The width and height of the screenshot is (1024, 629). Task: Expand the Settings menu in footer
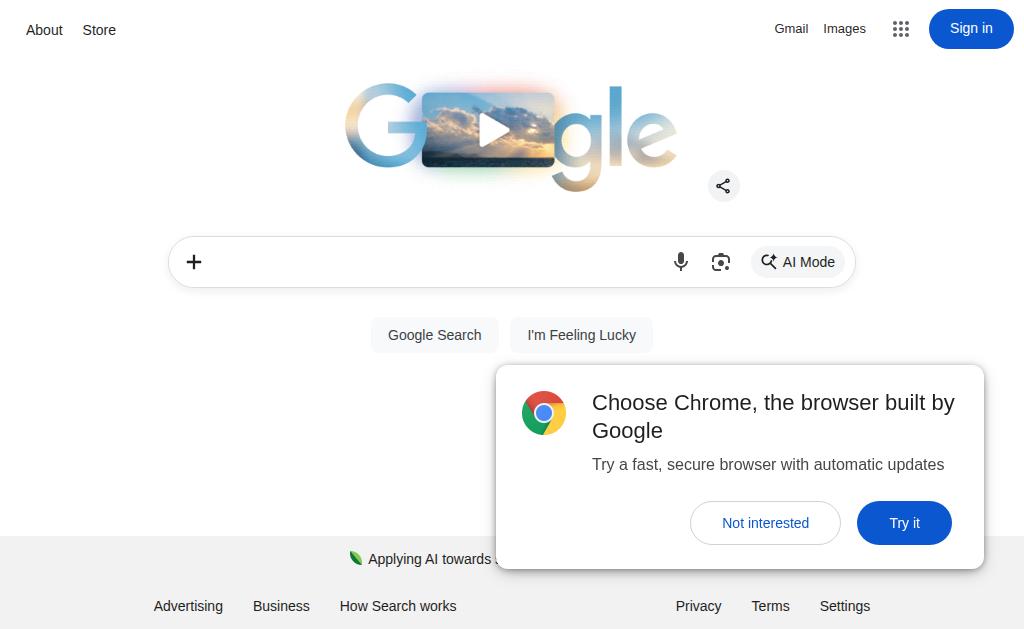point(844,606)
